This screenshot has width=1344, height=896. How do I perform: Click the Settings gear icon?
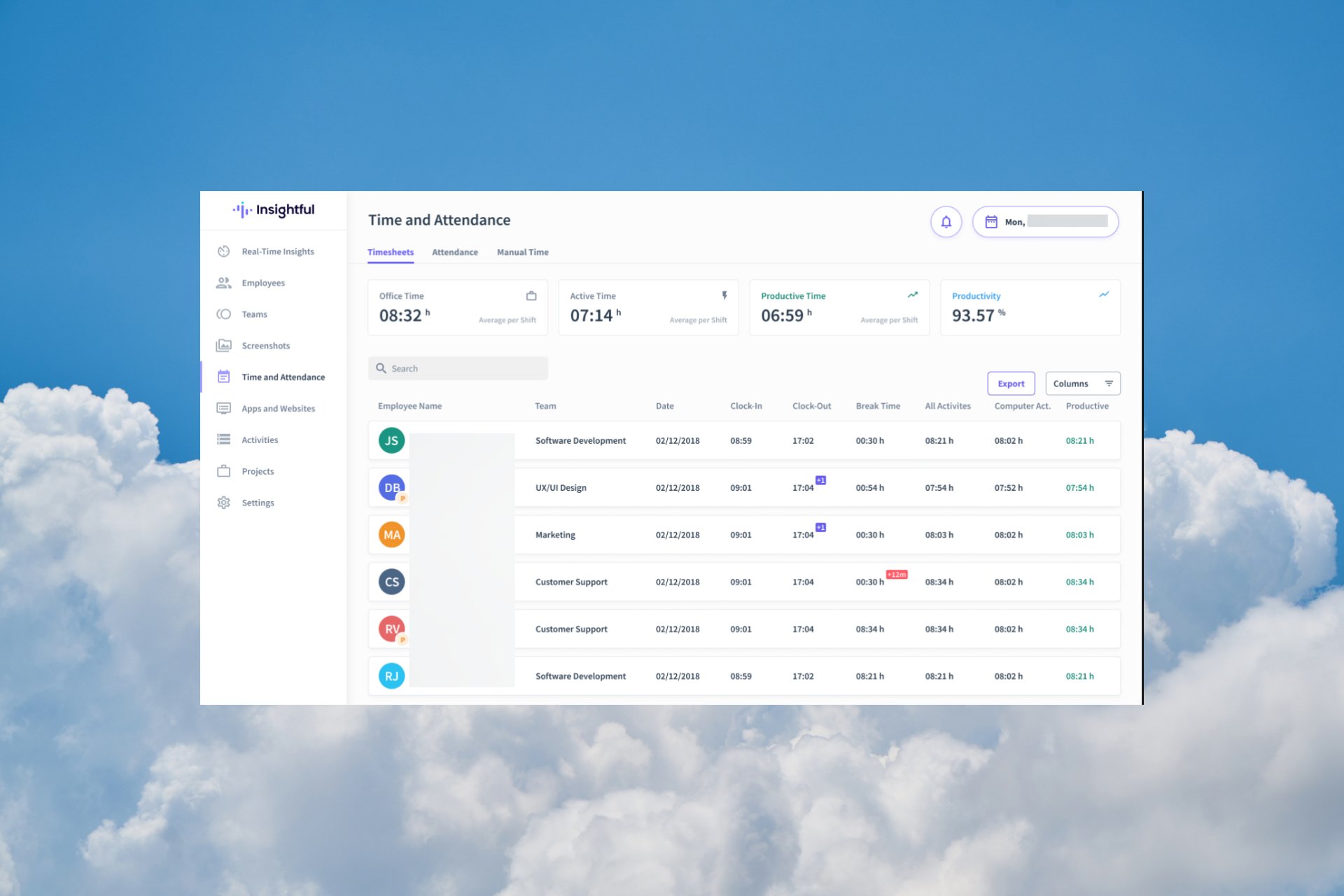point(224,503)
